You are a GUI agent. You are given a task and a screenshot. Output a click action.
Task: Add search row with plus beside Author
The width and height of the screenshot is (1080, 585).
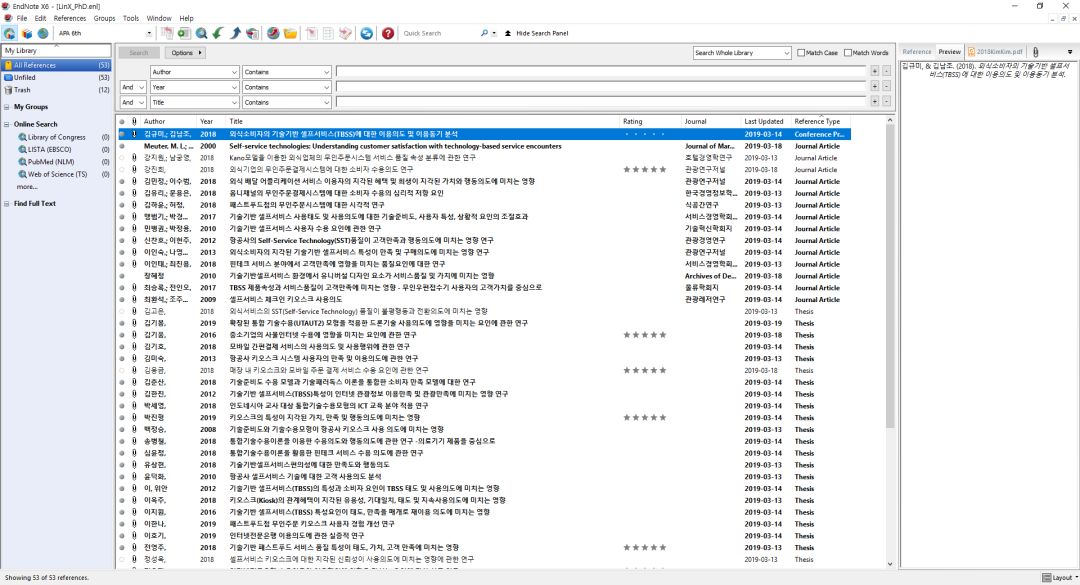[x=875, y=71]
